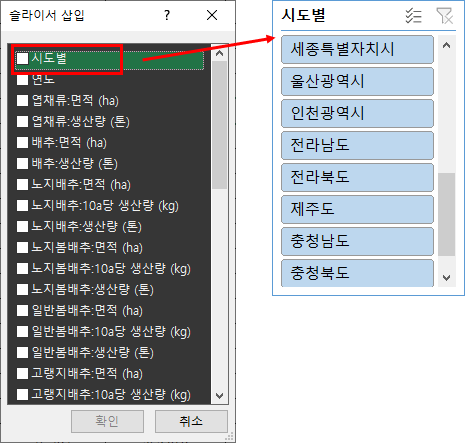
Task: Check the 시도별 field checkbox
Action: pos(23,59)
